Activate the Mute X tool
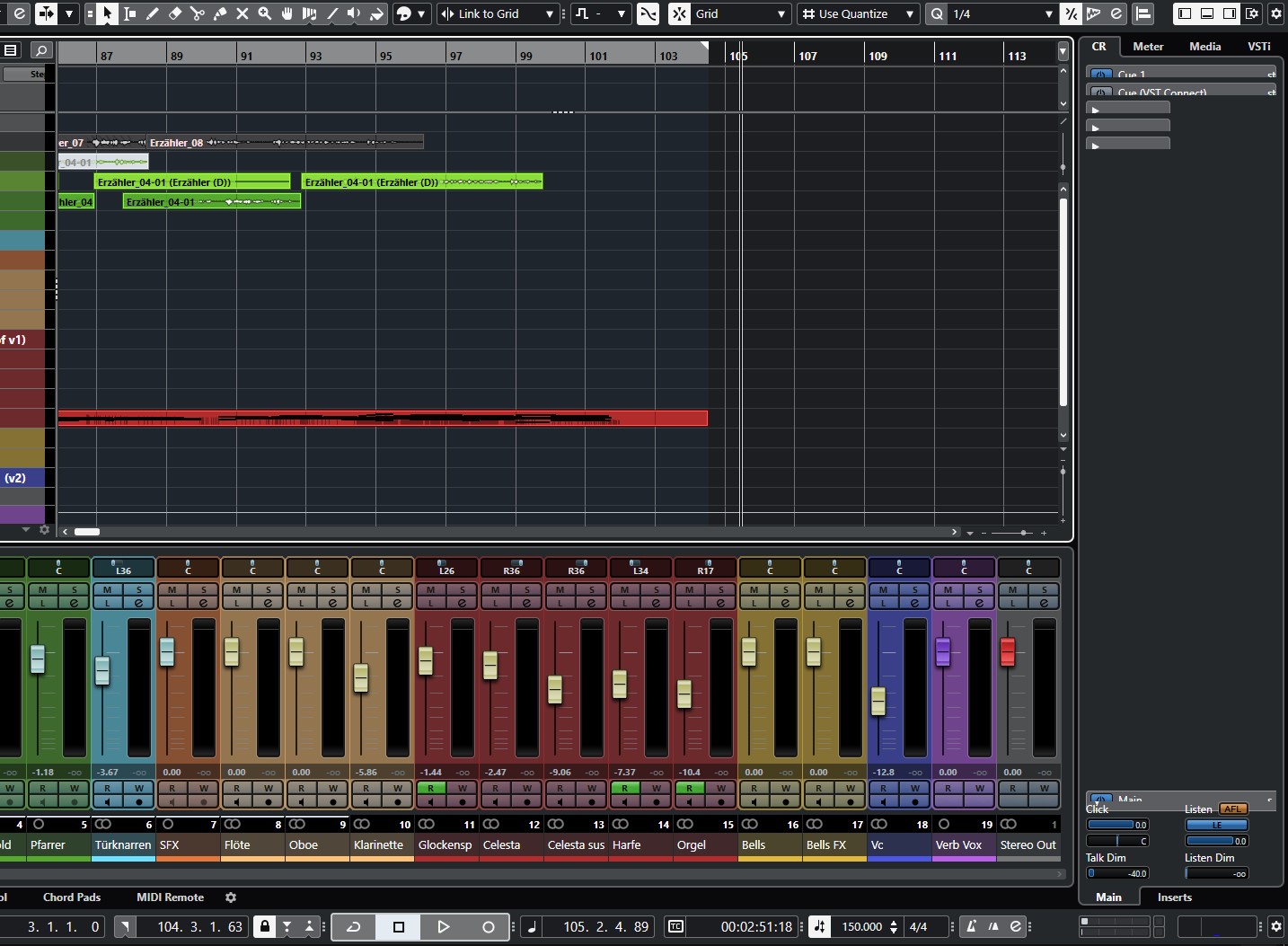The image size is (1288, 946). tap(243, 13)
